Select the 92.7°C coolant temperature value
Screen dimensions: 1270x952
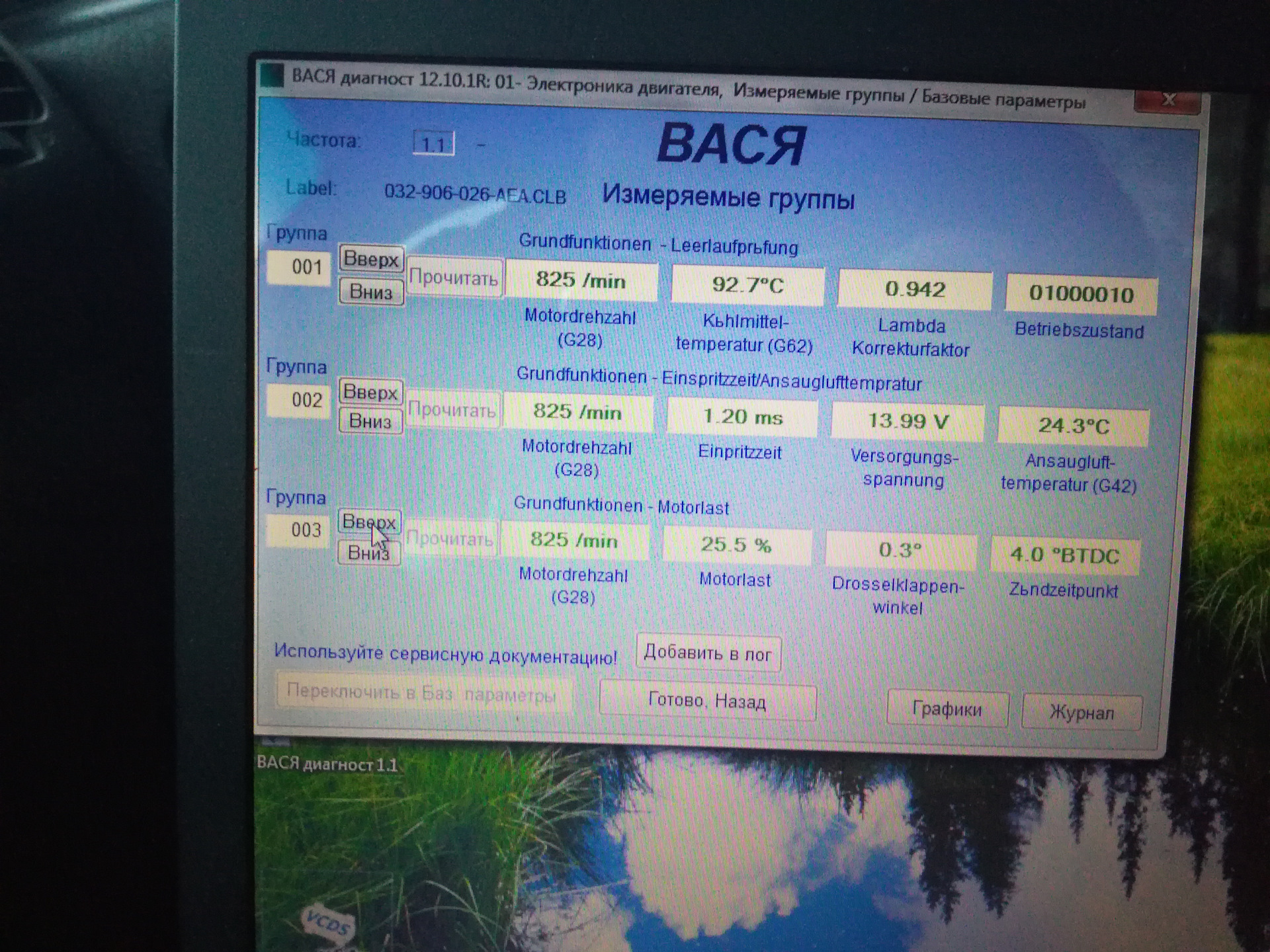point(747,285)
